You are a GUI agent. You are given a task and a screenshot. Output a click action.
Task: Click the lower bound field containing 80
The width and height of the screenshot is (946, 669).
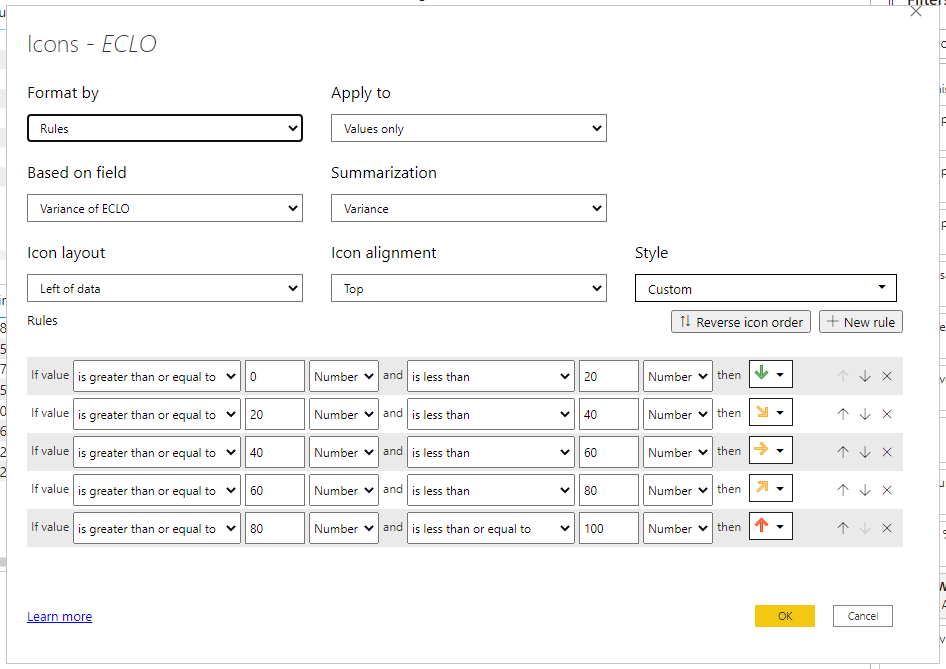tap(275, 528)
